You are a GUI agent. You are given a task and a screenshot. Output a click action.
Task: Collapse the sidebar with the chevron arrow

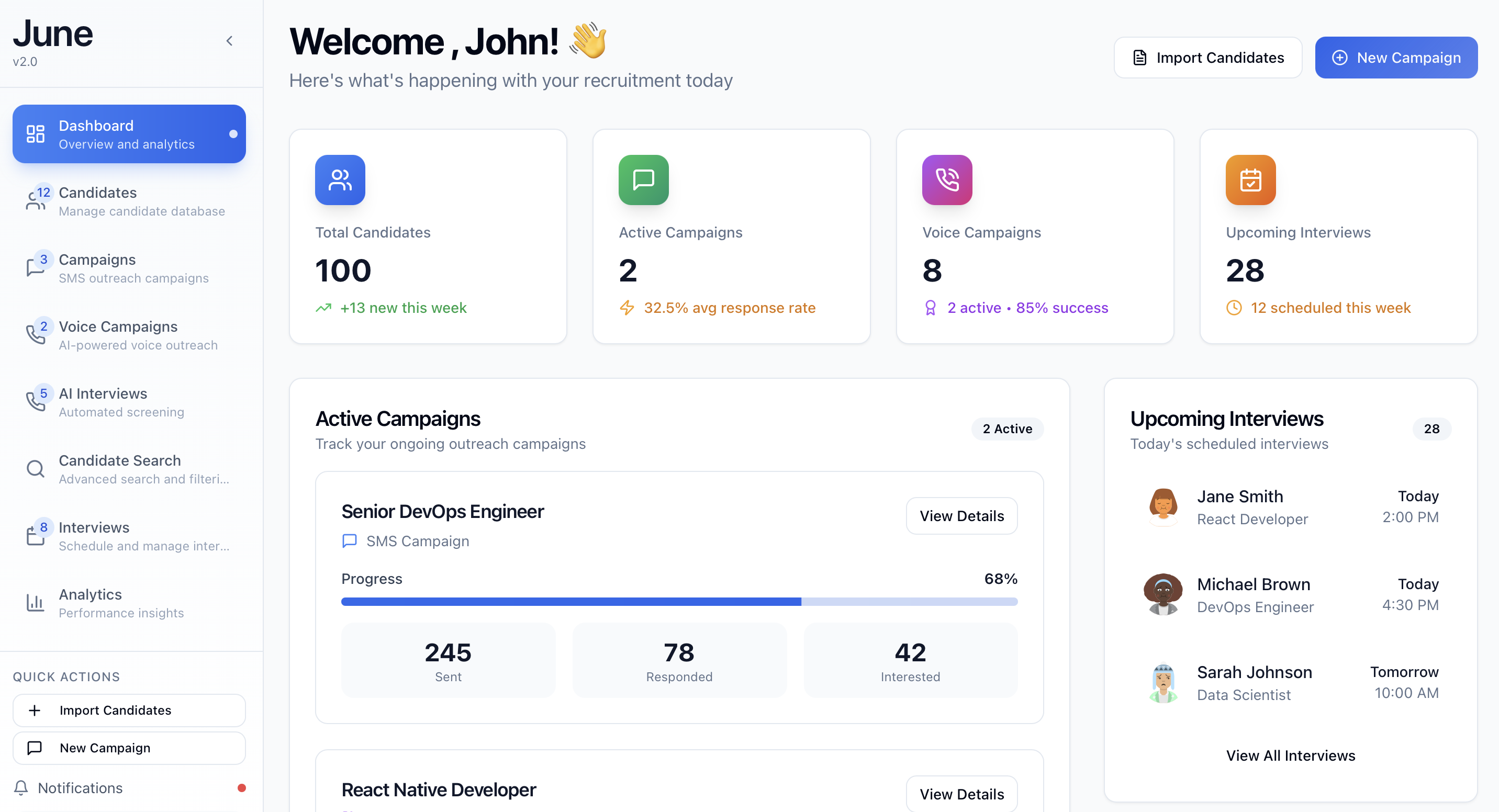229,41
